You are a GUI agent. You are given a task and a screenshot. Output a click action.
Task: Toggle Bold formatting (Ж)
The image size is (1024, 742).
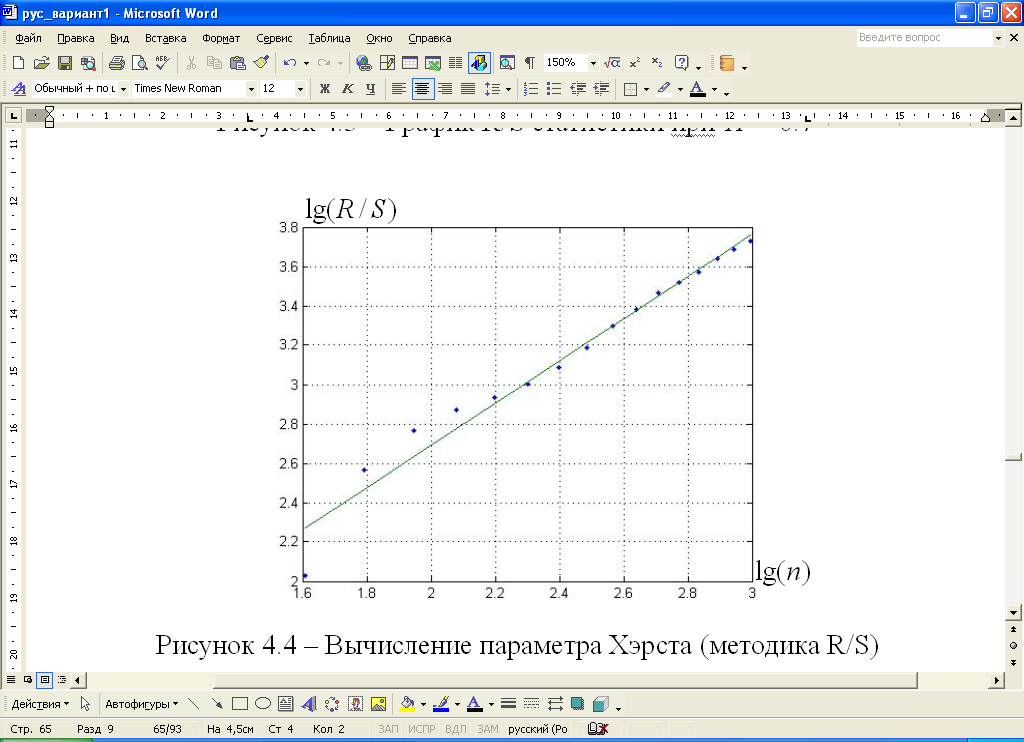click(x=325, y=89)
